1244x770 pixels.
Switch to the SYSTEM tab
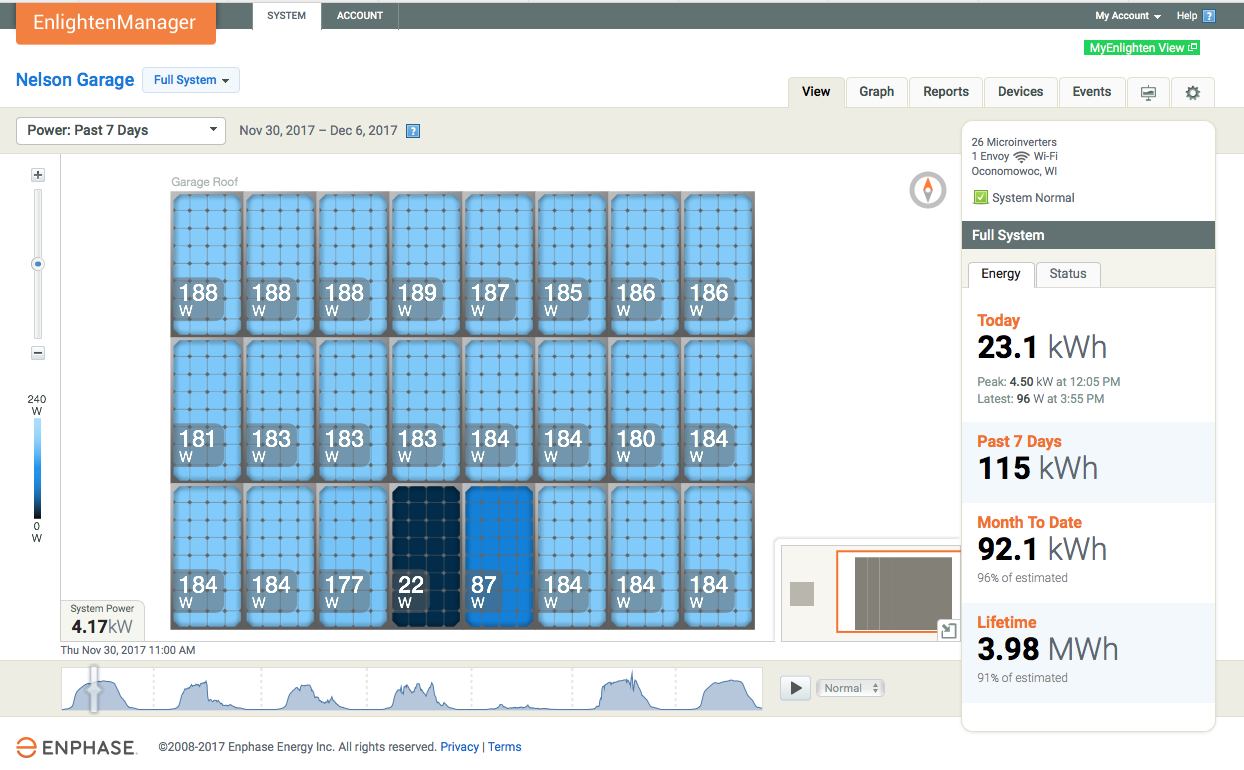(286, 16)
